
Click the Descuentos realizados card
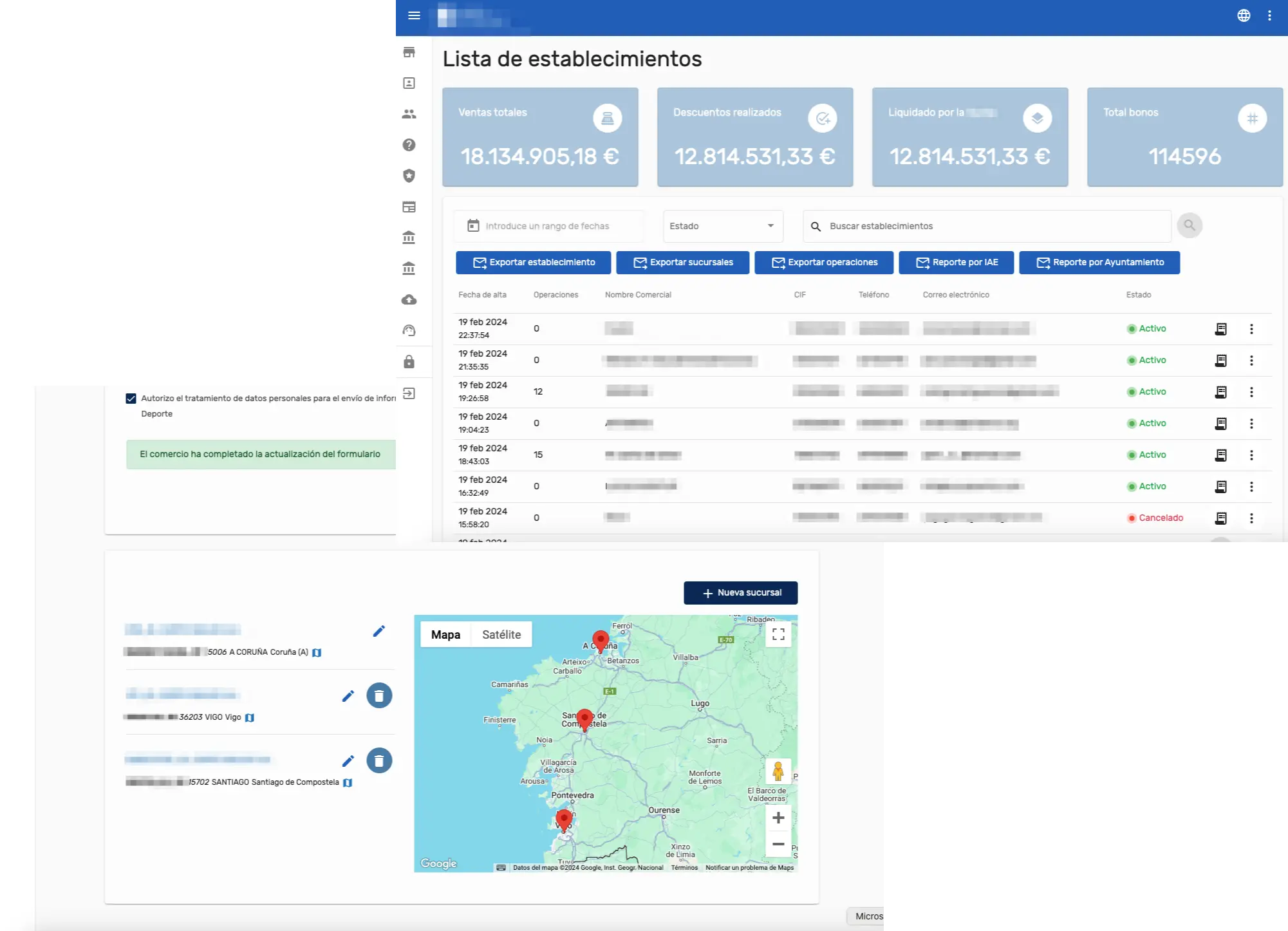pyautogui.click(x=755, y=137)
